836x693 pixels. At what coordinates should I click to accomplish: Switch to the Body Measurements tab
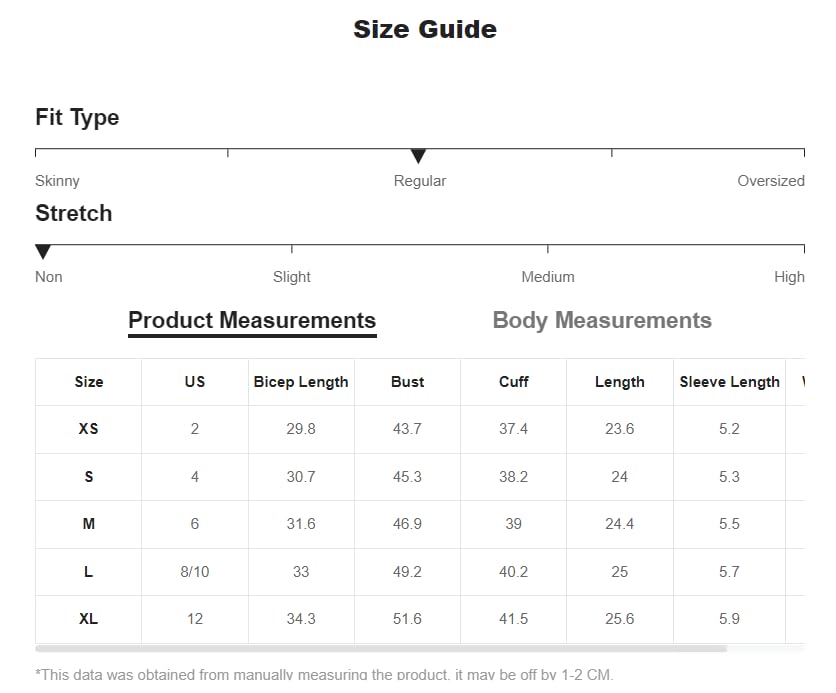(602, 321)
